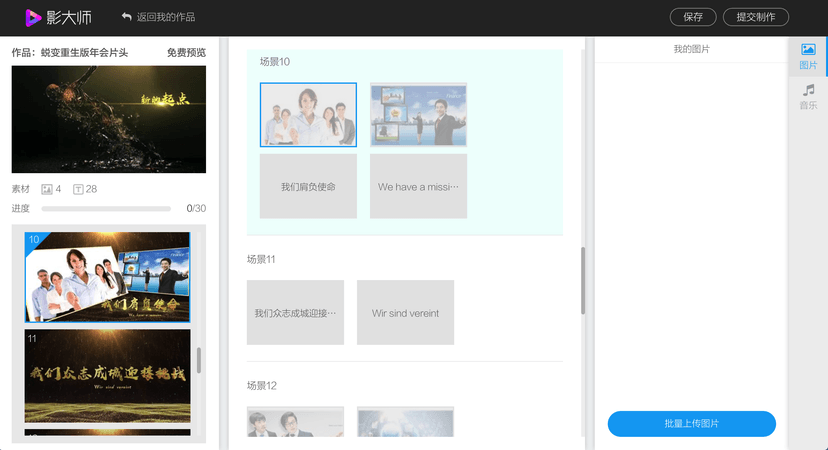Viewport: 828px width, 450px height.
Task: Select the scene 10 thumbnail in left list
Action: tap(107, 277)
